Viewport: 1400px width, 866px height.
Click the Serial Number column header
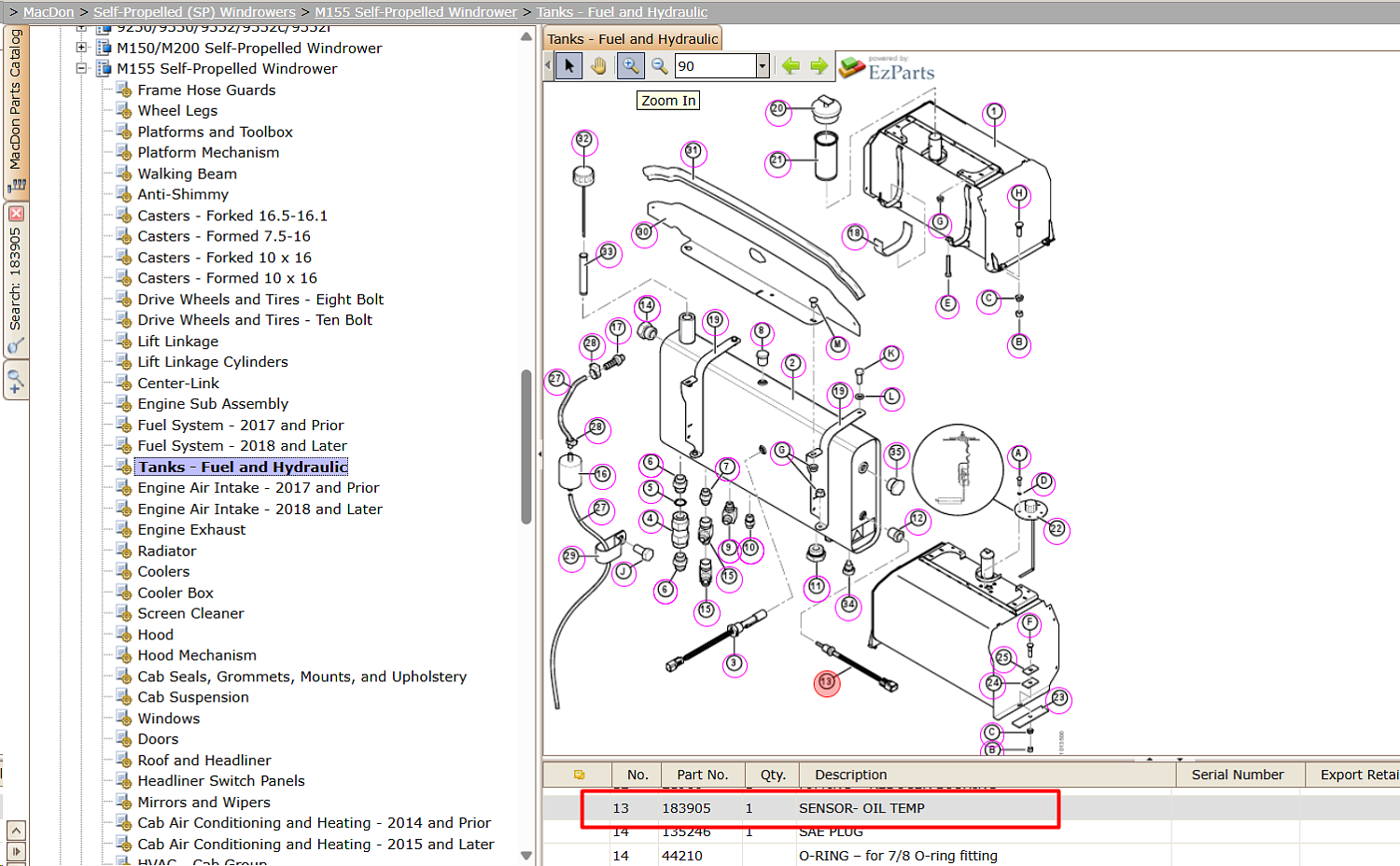click(1238, 775)
